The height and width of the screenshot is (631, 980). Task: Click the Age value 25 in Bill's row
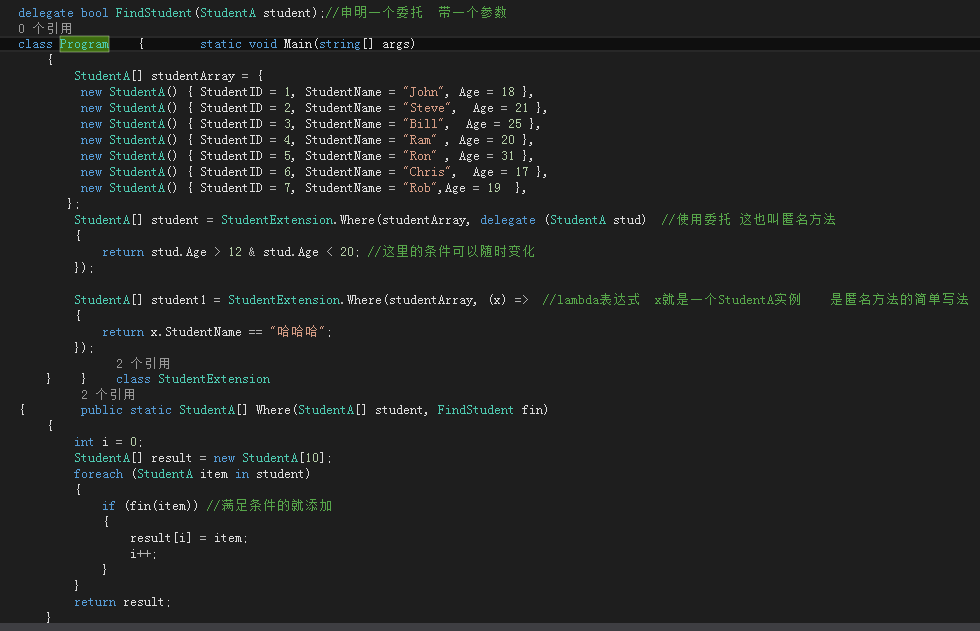point(515,124)
